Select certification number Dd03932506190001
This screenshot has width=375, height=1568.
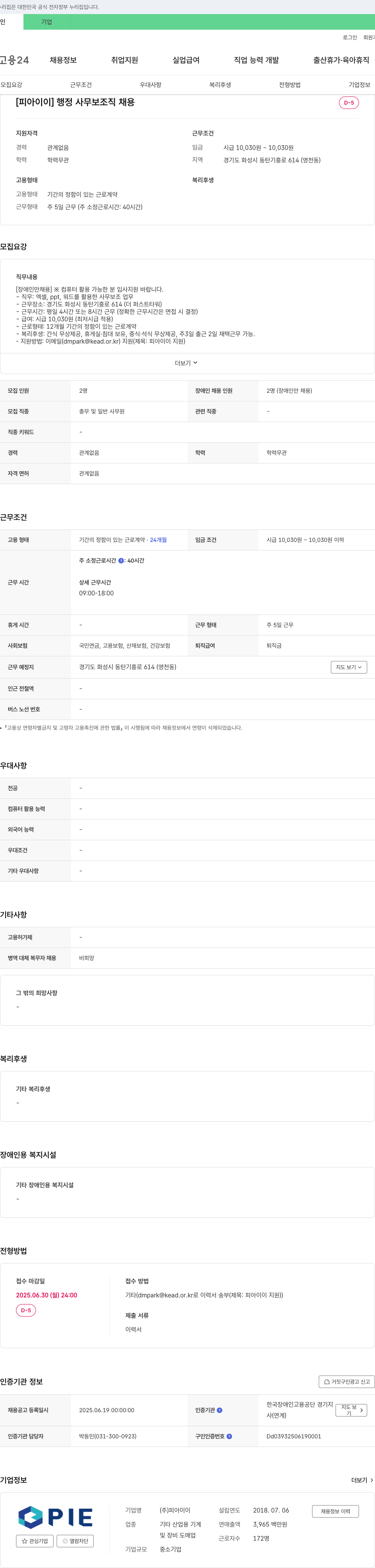pos(294,1436)
